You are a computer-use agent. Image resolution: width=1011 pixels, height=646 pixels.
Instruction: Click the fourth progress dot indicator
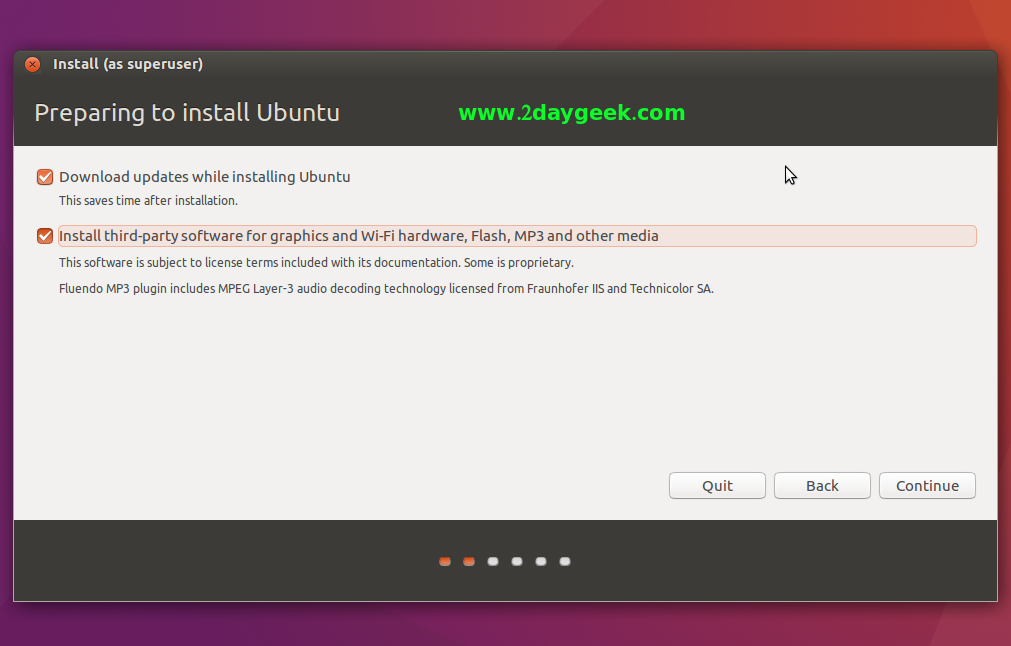pyautogui.click(x=517, y=561)
